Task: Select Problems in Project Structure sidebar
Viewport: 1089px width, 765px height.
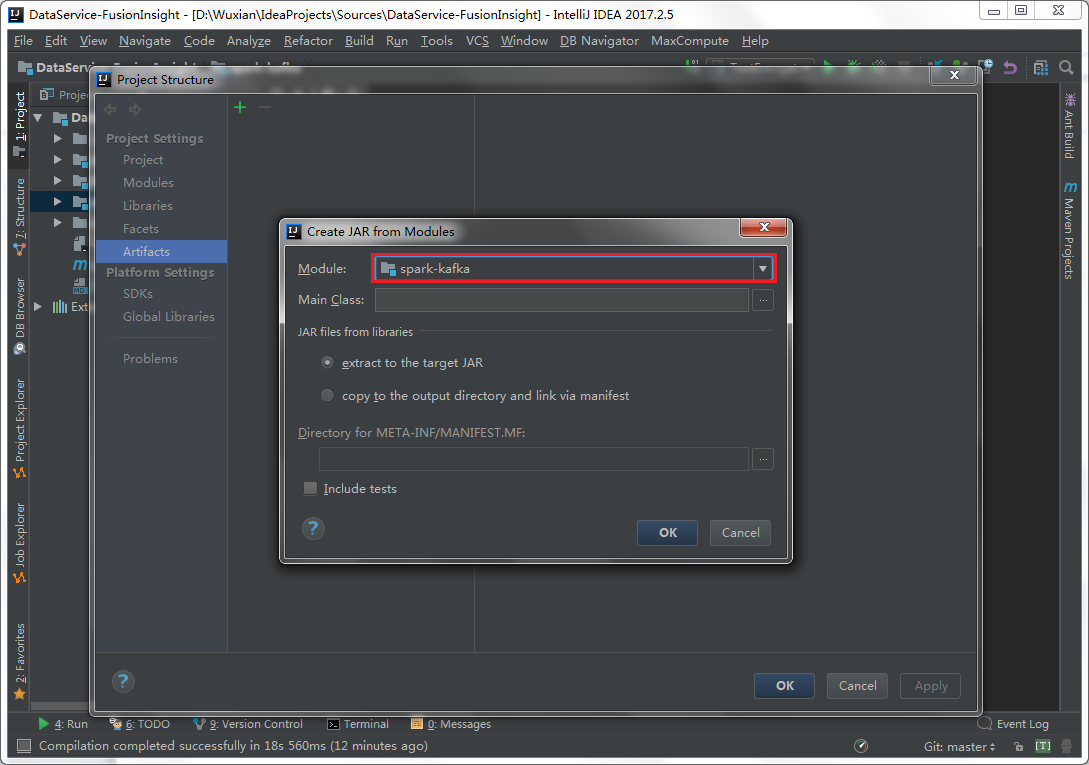Action: [x=150, y=359]
